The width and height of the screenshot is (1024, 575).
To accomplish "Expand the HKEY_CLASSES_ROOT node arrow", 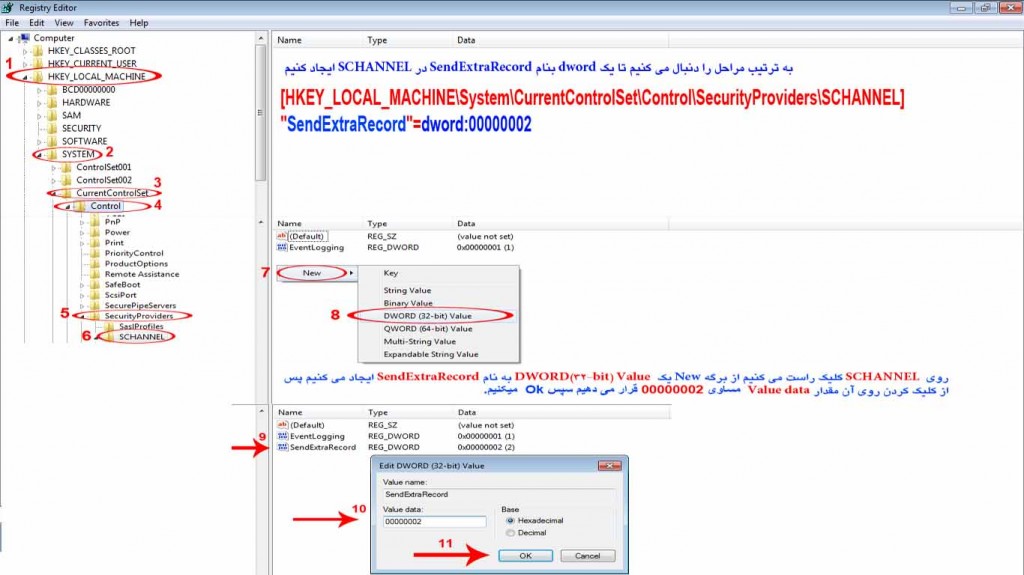I will tap(25, 51).
